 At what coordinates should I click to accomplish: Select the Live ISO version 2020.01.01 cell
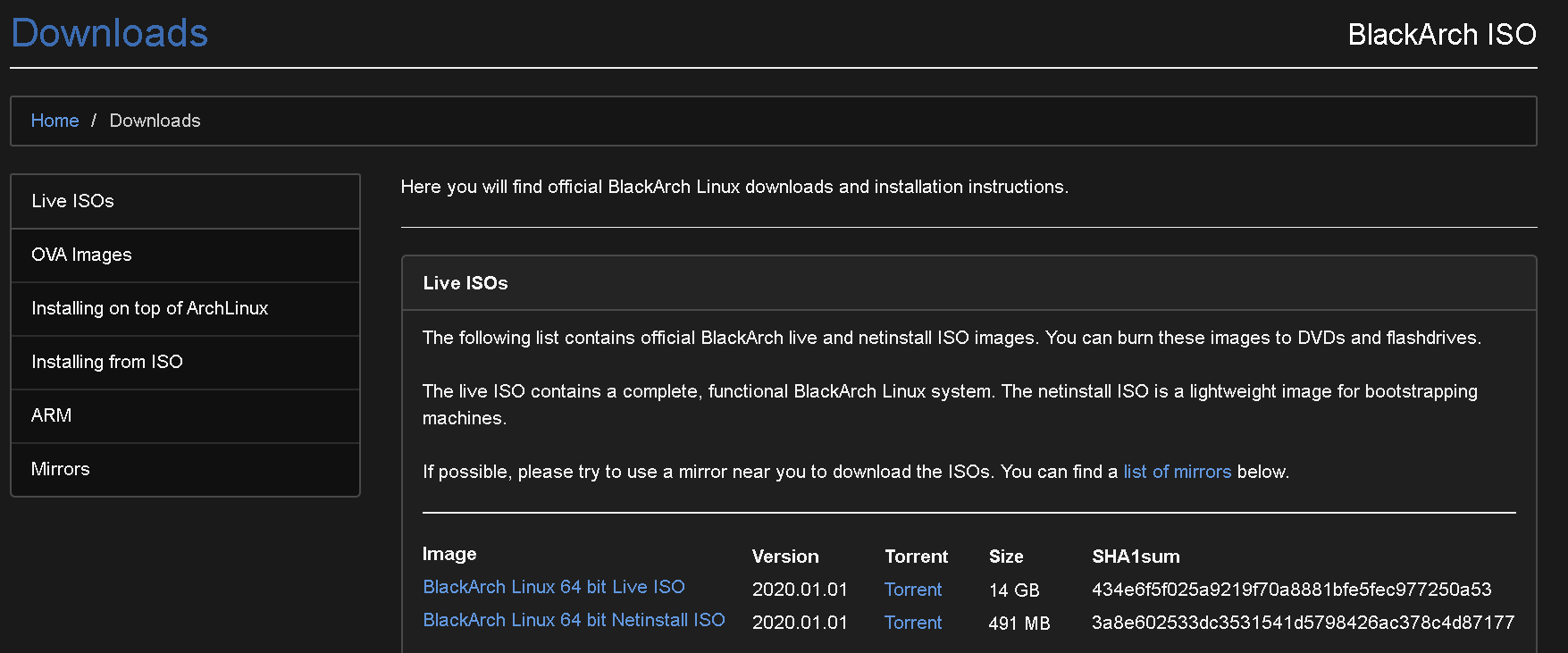pos(800,590)
